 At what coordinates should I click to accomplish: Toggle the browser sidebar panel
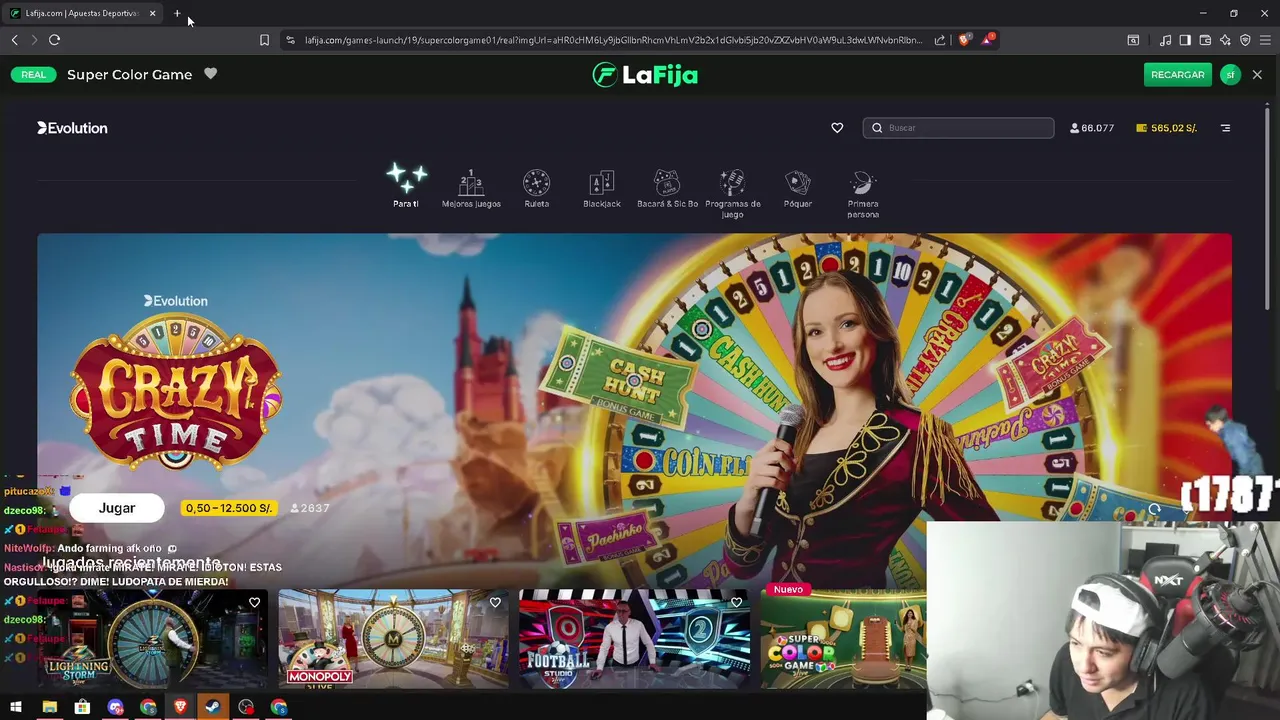pyautogui.click(x=1185, y=40)
